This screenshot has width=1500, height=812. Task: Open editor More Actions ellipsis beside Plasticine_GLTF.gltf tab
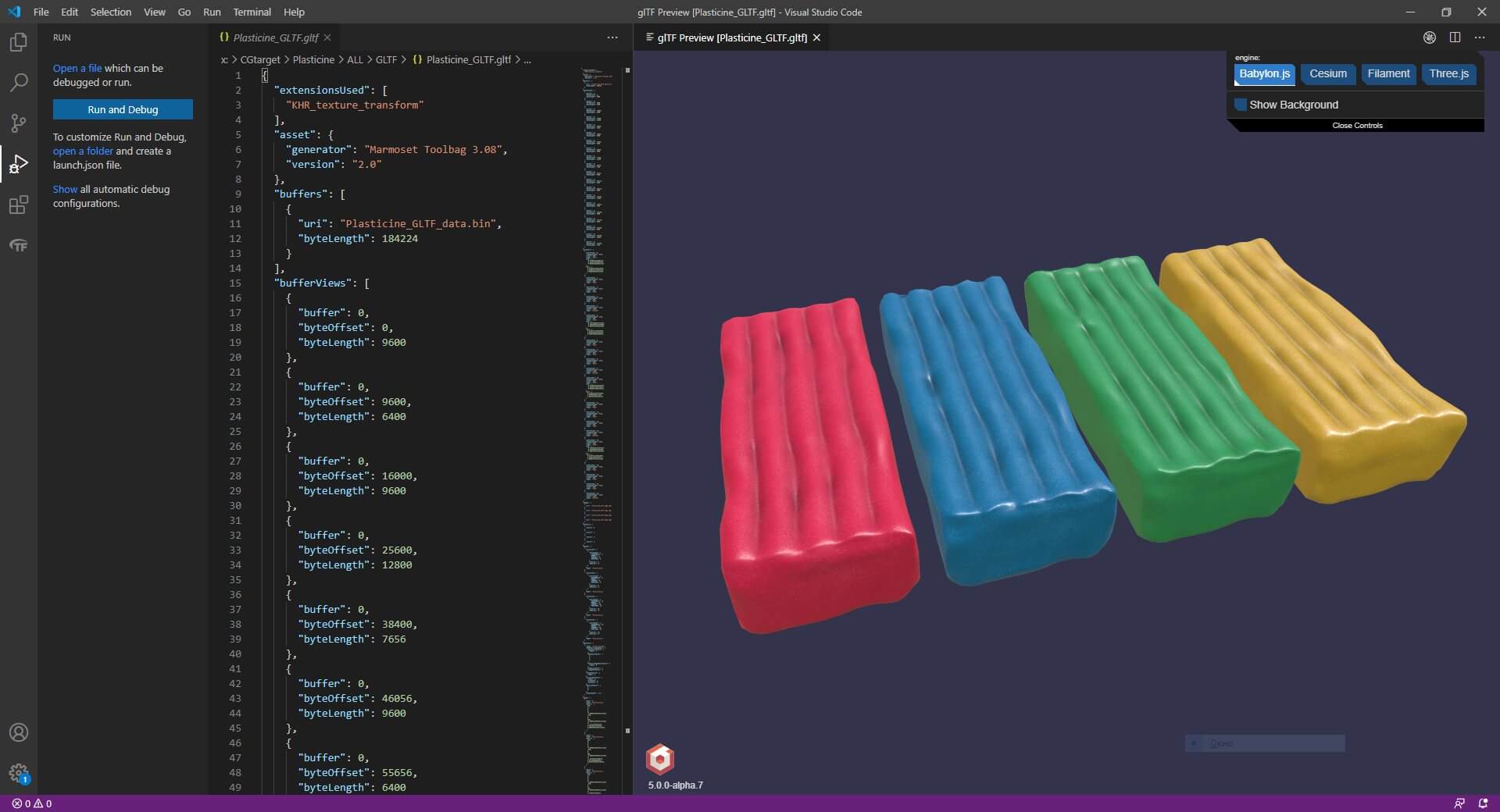pyautogui.click(x=612, y=37)
